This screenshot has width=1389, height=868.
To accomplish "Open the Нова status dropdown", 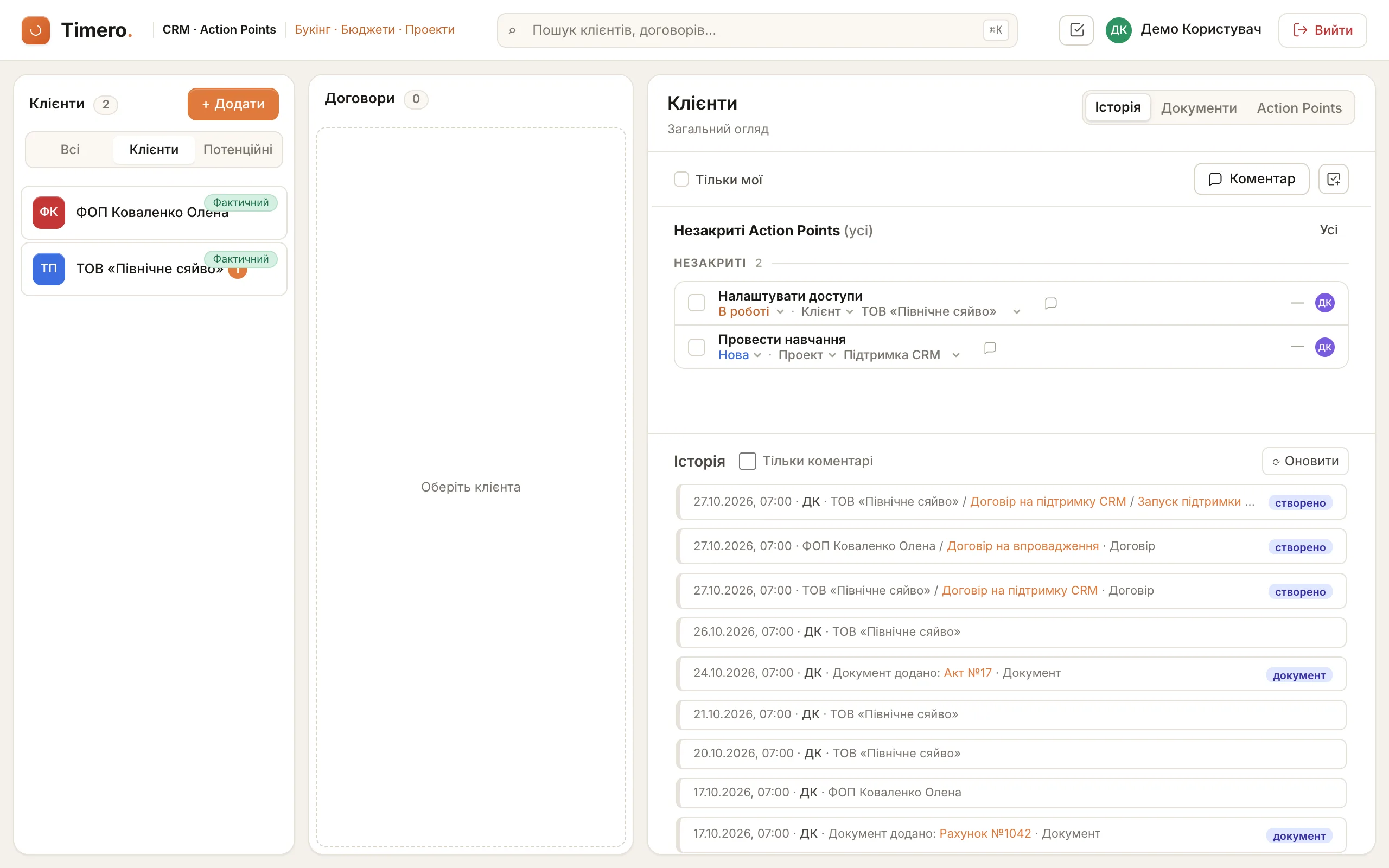I will coord(740,355).
